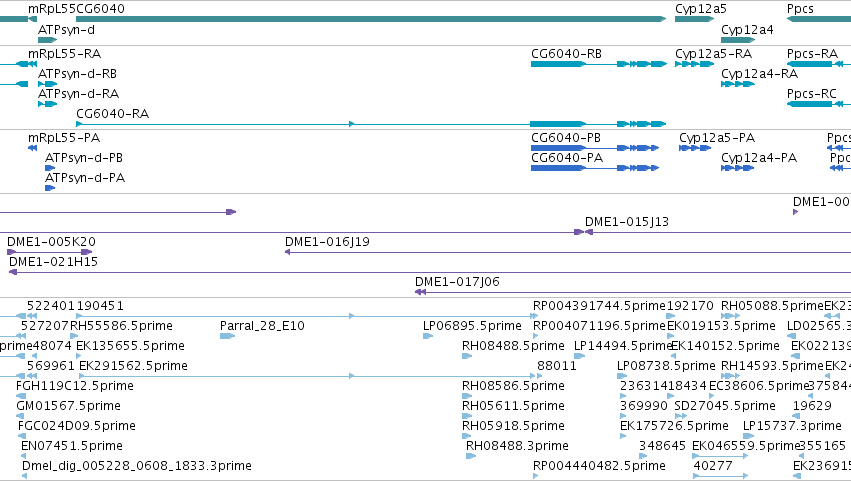
Task: Select the 348645 feature label
Action: pos(662,447)
